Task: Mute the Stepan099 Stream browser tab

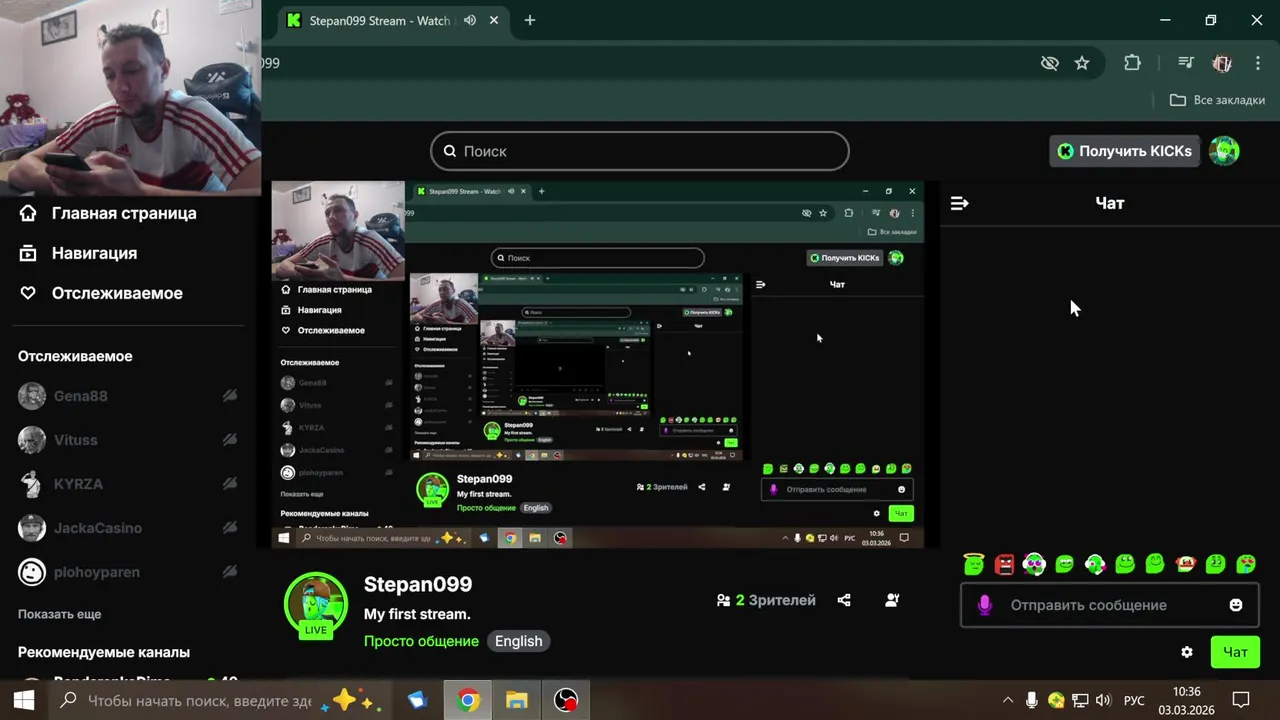Action: coord(470,20)
